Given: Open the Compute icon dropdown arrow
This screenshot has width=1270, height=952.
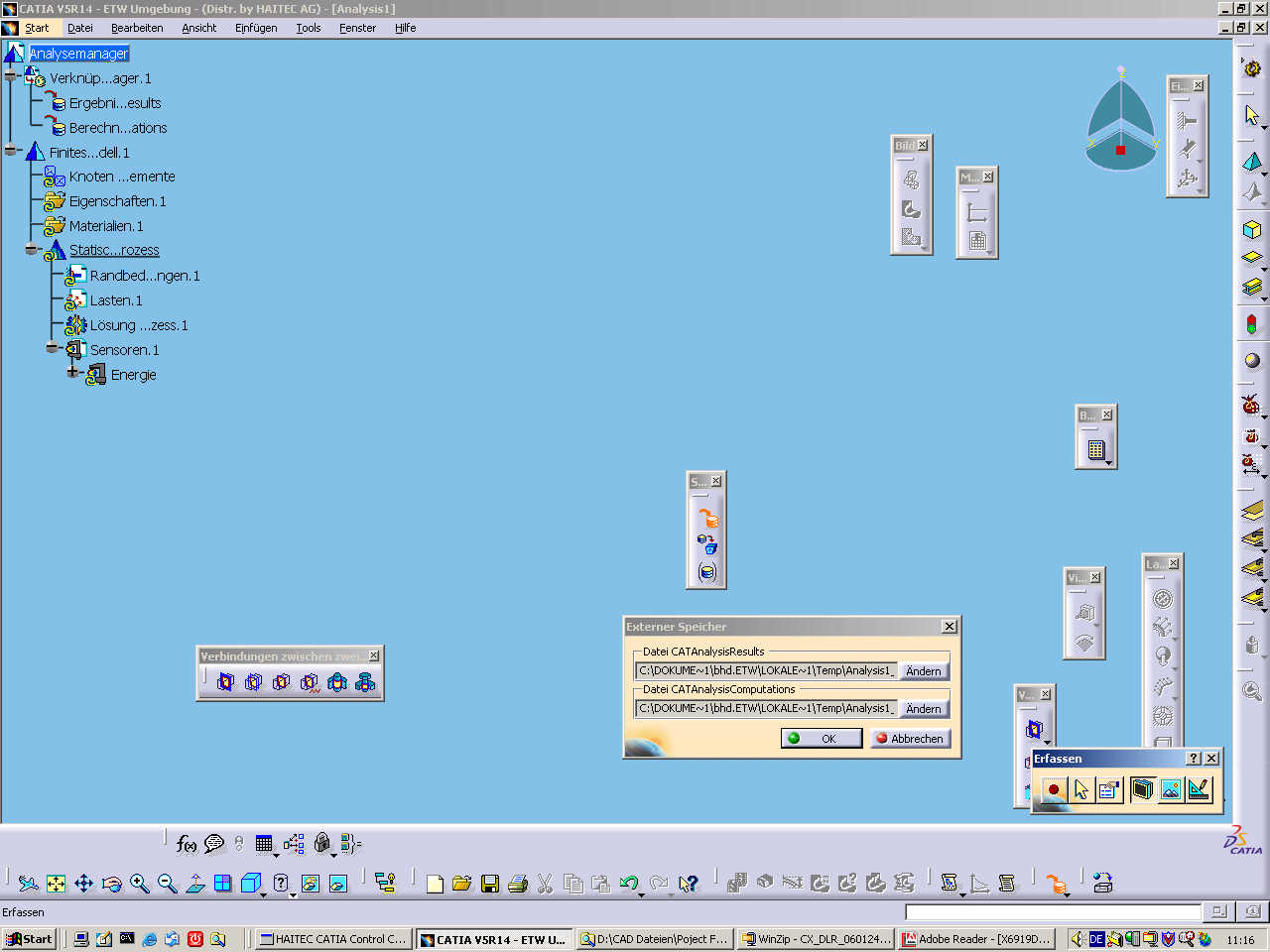Looking at the screenshot, I should pos(1068,894).
